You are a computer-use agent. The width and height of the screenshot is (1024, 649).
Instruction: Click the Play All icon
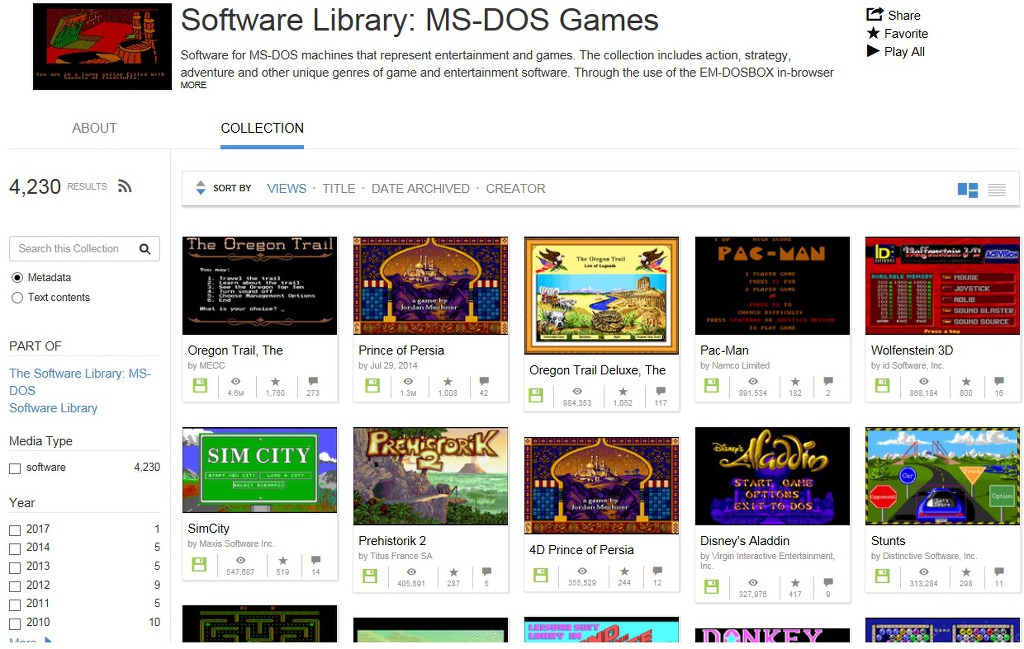click(873, 51)
